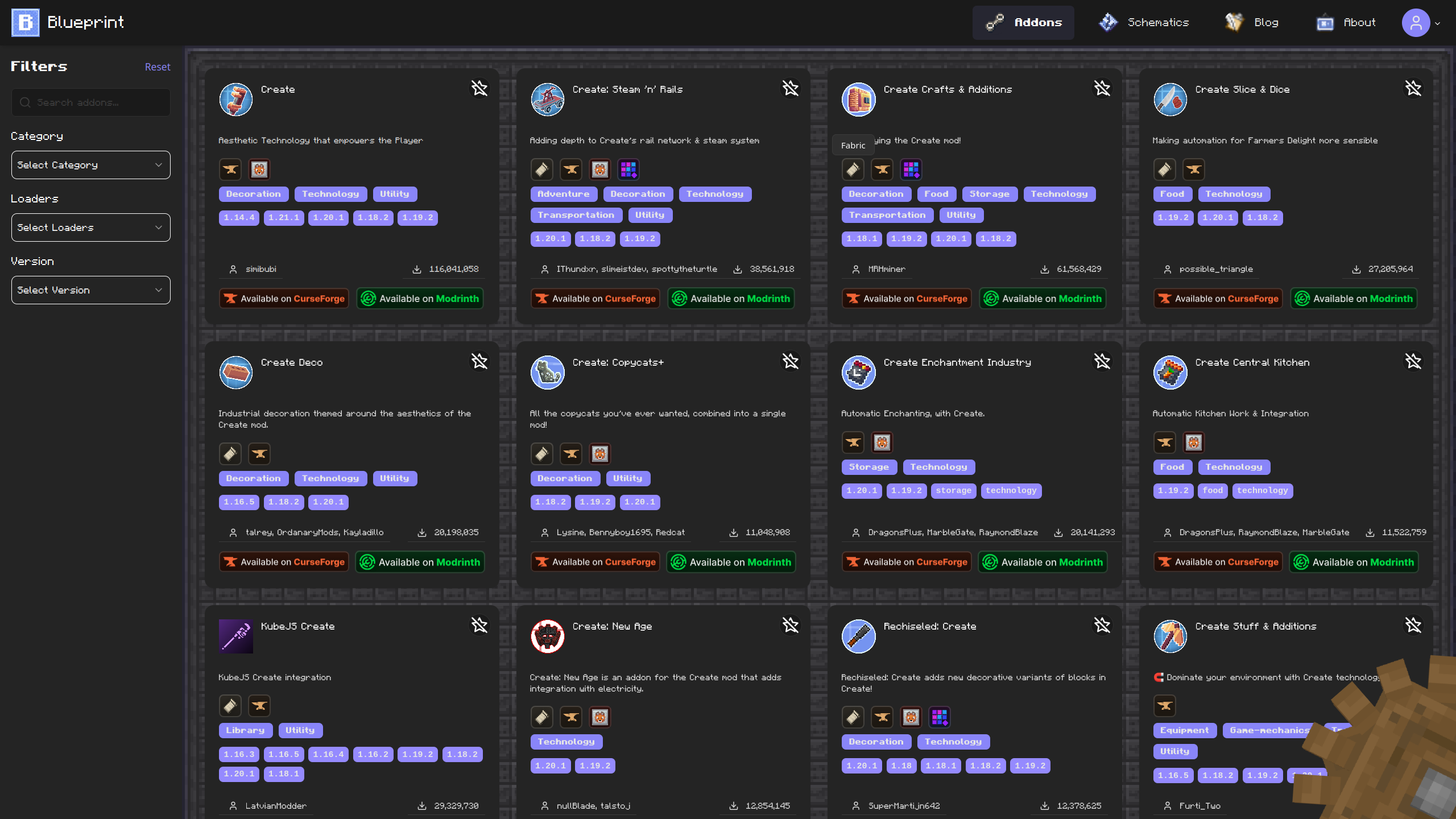Click the KubeJS Create purple logo
Viewport: 1456px width, 819px height.
(236, 636)
